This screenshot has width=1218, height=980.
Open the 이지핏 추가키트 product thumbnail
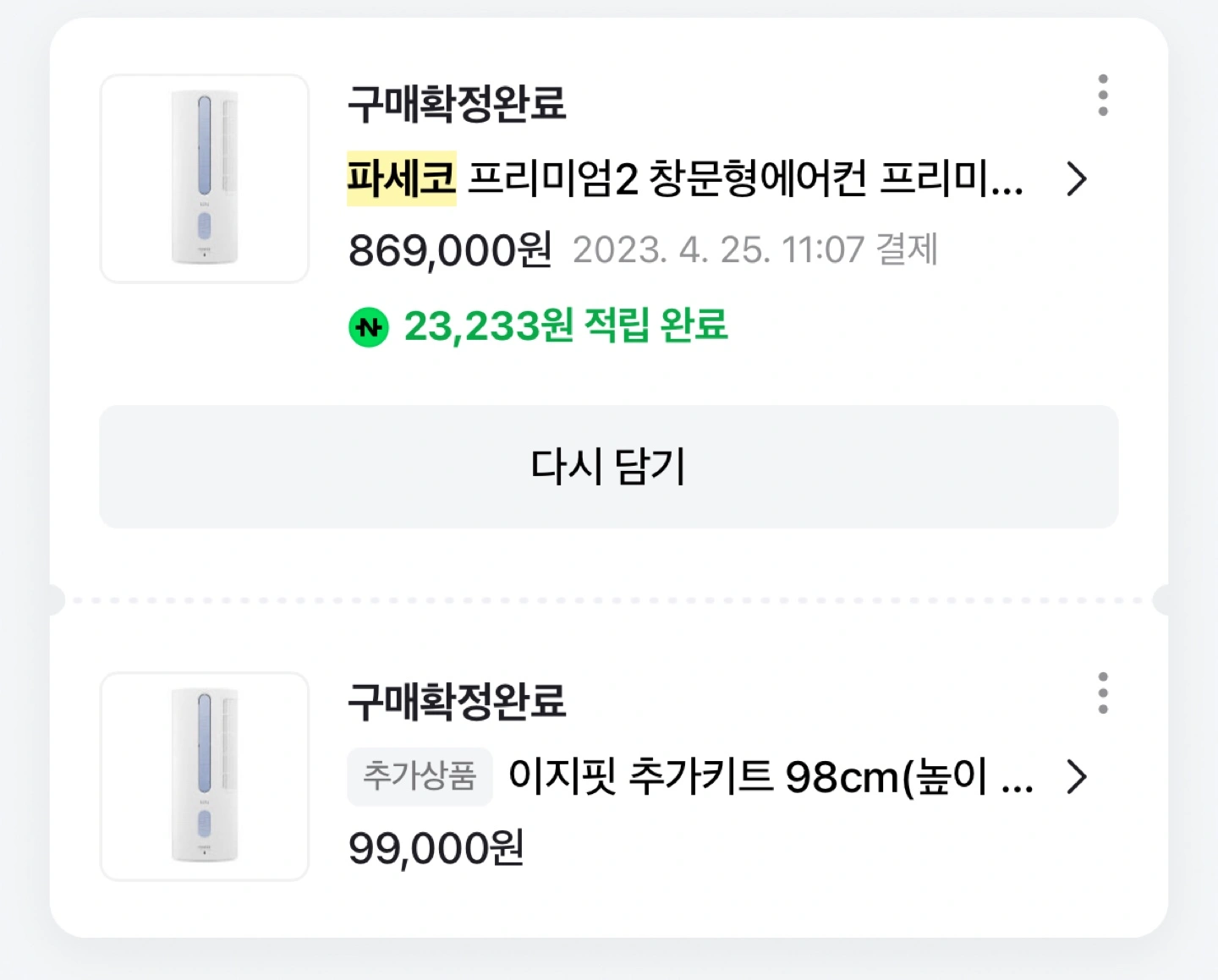coord(205,776)
